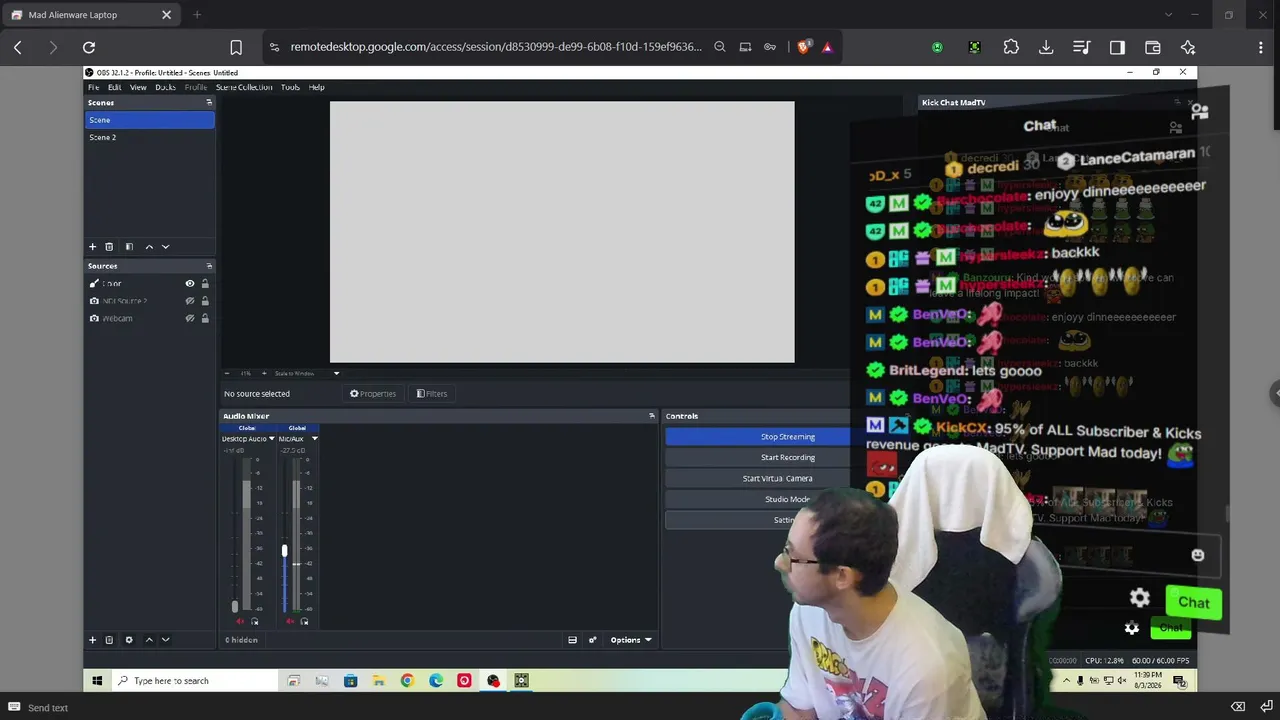
Task: Expand the Desktop Audio channel dropdown arrow
Action: click(x=271, y=438)
